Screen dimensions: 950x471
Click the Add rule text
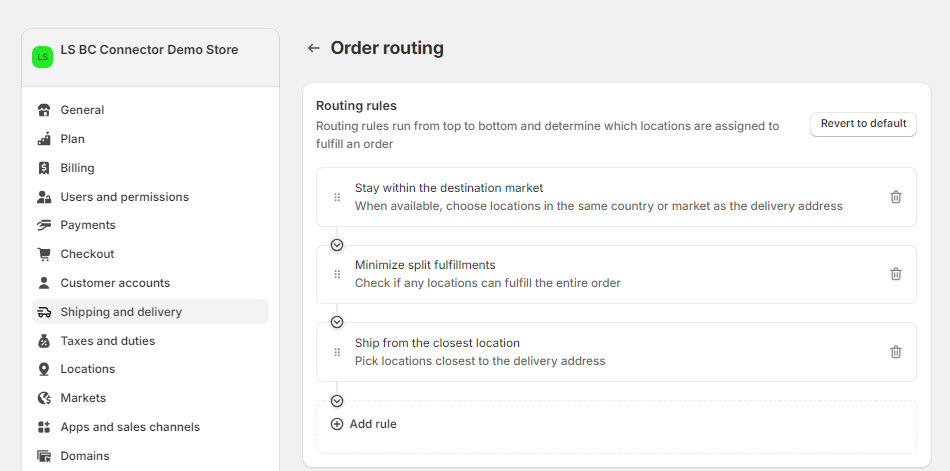tap(373, 424)
